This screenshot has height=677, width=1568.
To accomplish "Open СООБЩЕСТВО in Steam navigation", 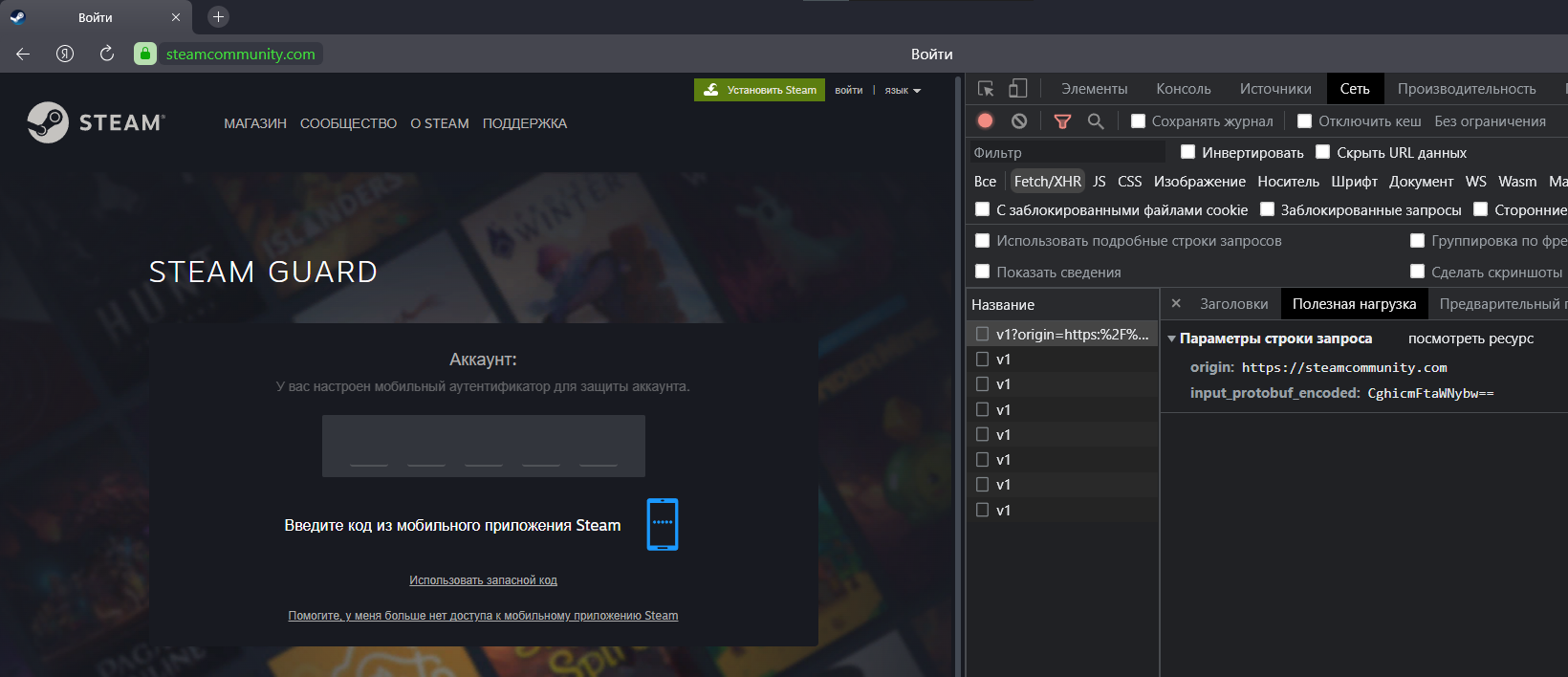I will click(x=348, y=123).
